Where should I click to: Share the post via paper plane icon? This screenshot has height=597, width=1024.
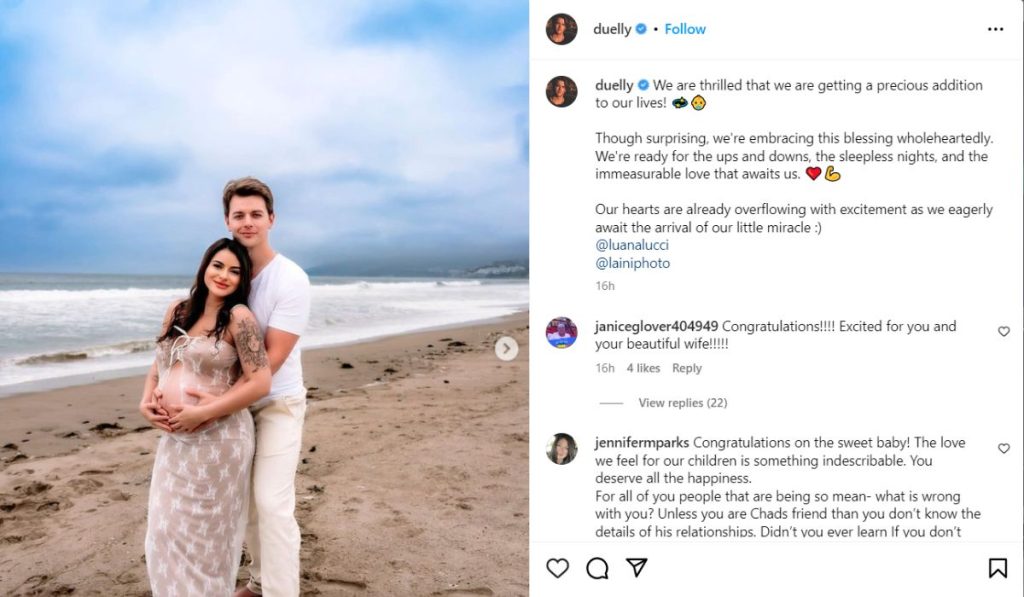click(x=636, y=568)
